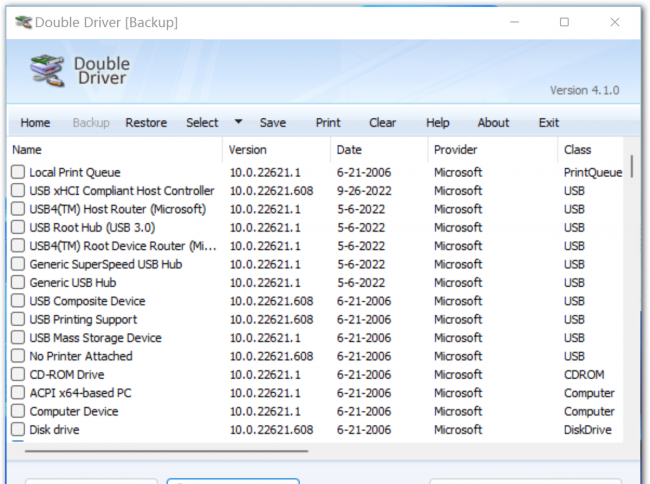
Task: Select USB xHCI Compliant Host Controller name
Action: [122, 191]
